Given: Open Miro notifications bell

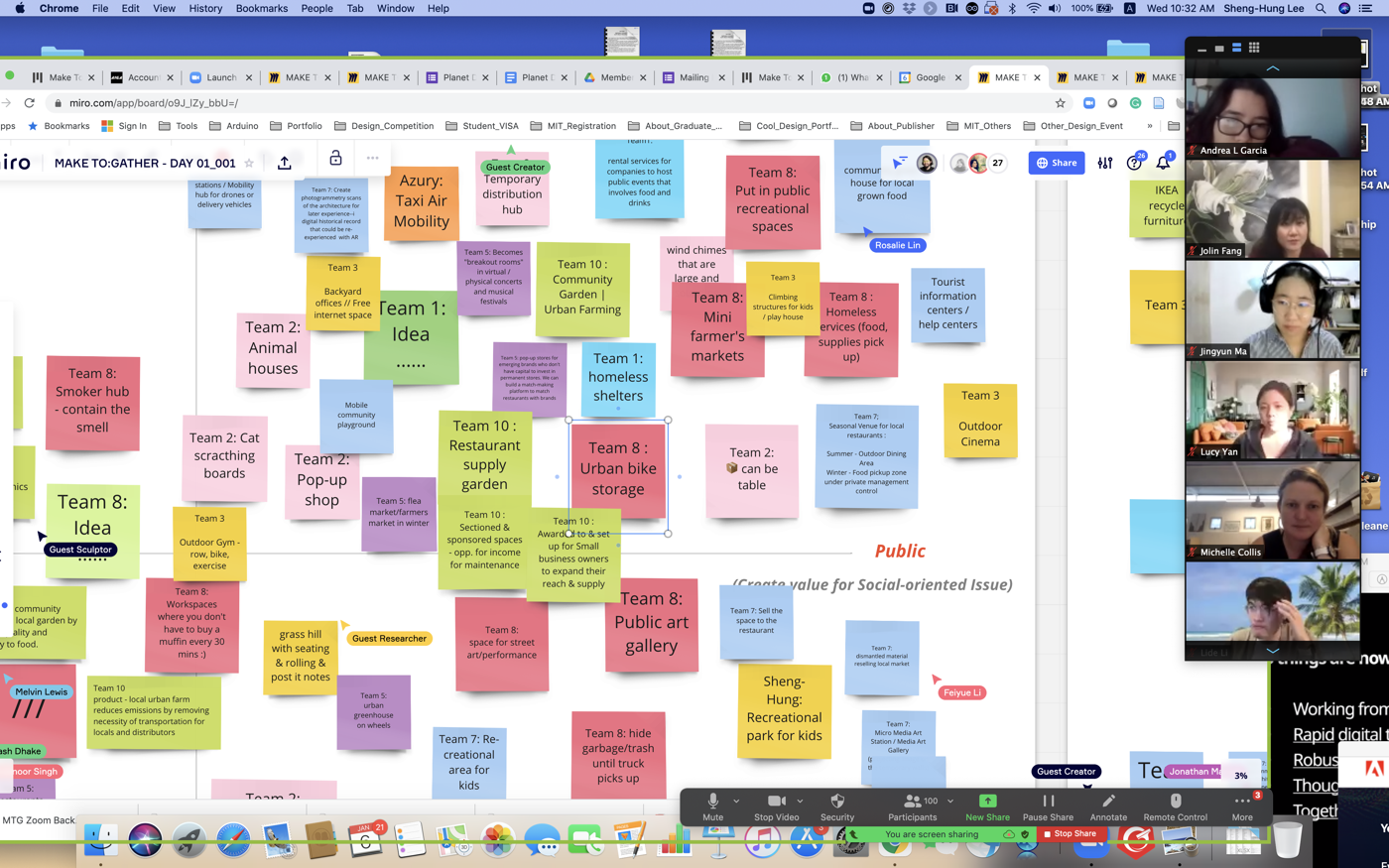Looking at the screenshot, I should coord(1163,163).
